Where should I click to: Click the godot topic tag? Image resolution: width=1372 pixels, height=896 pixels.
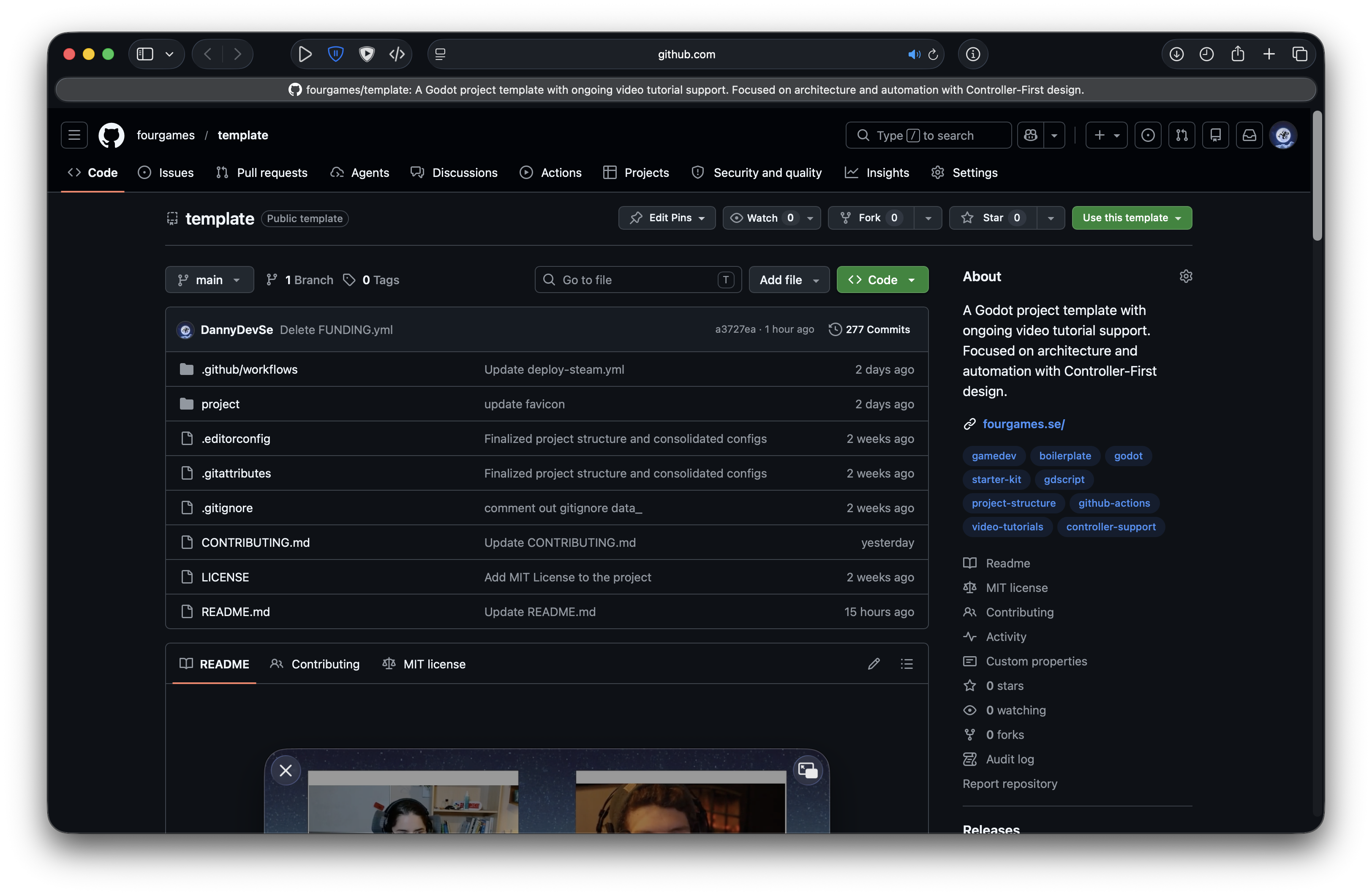(1127, 456)
